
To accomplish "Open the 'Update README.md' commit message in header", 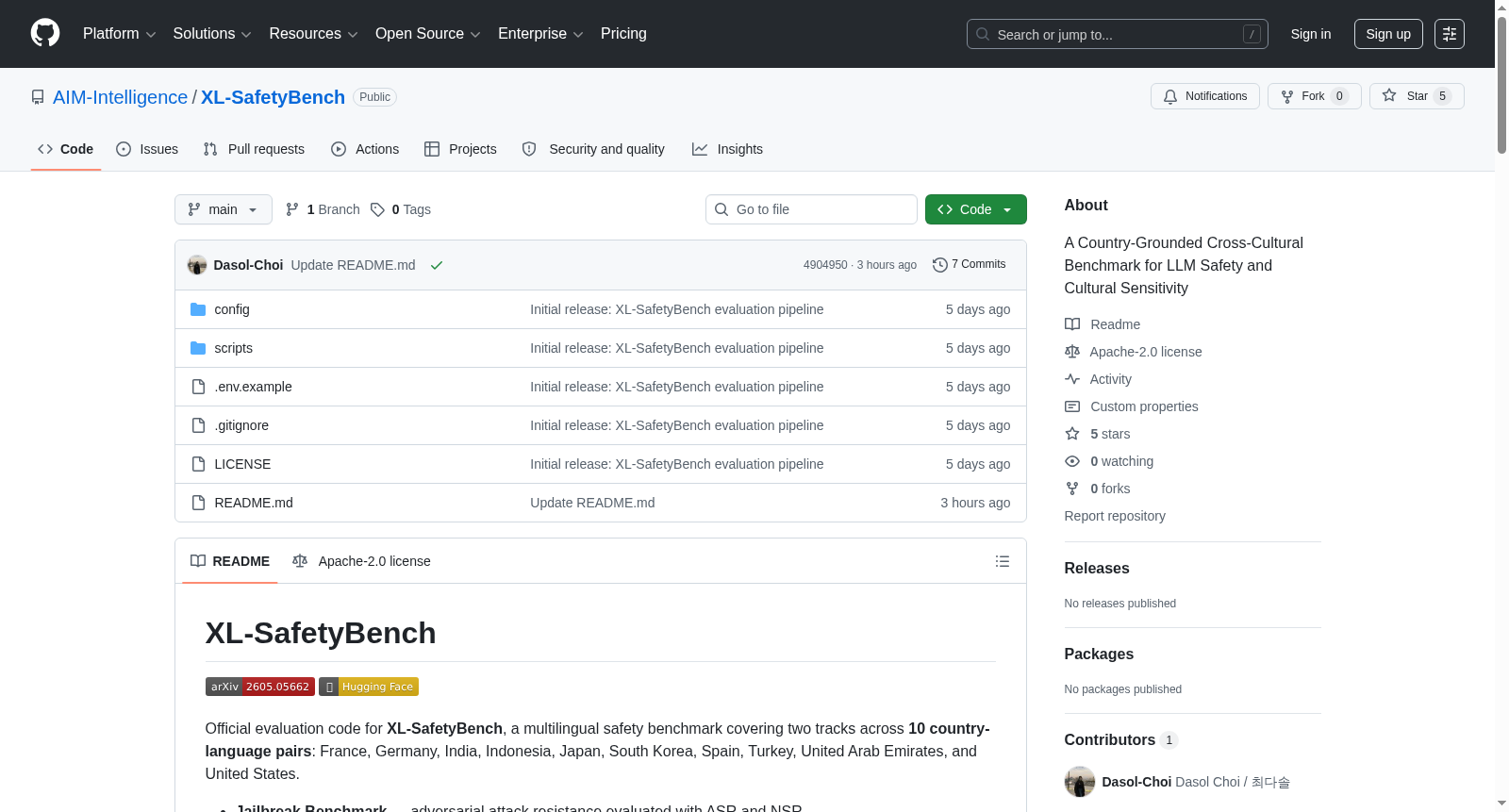I will [x=353, y=265].
